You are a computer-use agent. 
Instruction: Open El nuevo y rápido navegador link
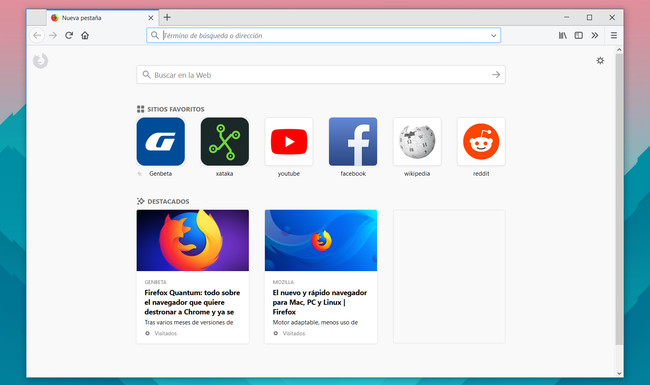[x=320, y=302]
